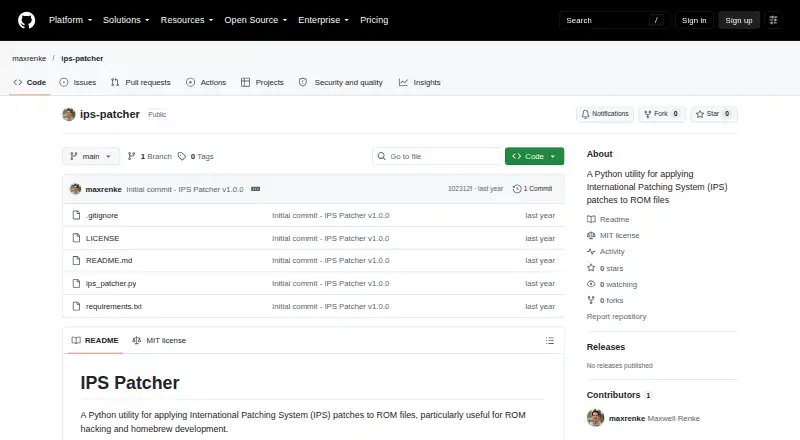Open maxrenke author link in commit row
Image resolution: width=800 pixels, height=440 pixels.
click(104, 189)
